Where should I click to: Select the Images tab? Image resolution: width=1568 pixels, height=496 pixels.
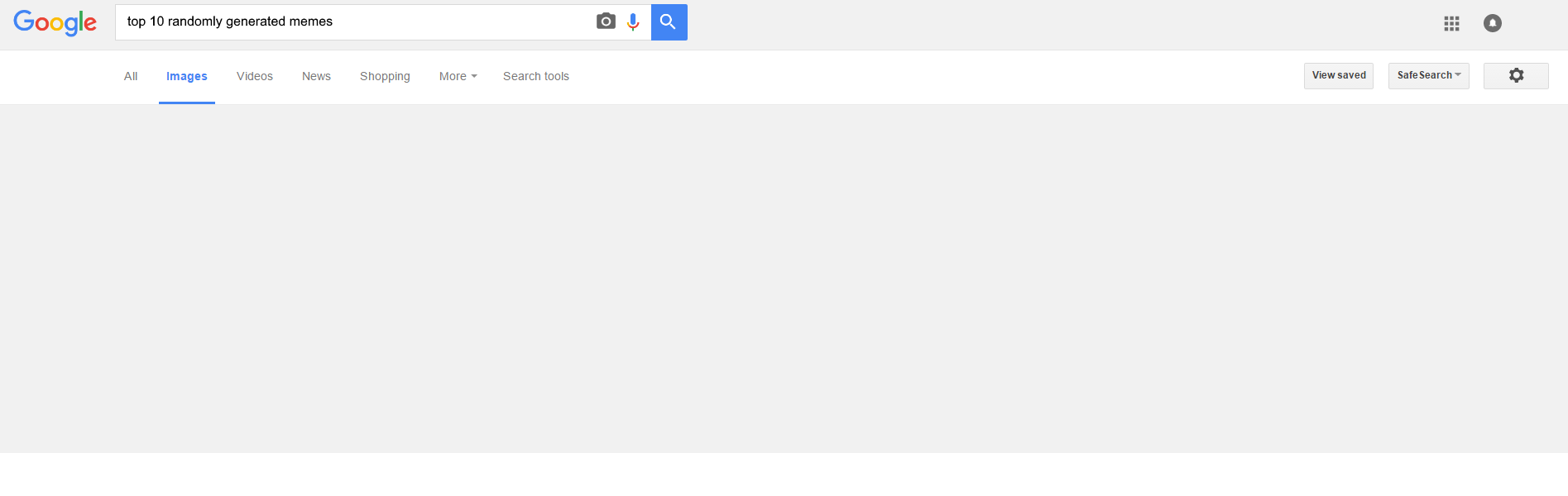click(187, 76)
